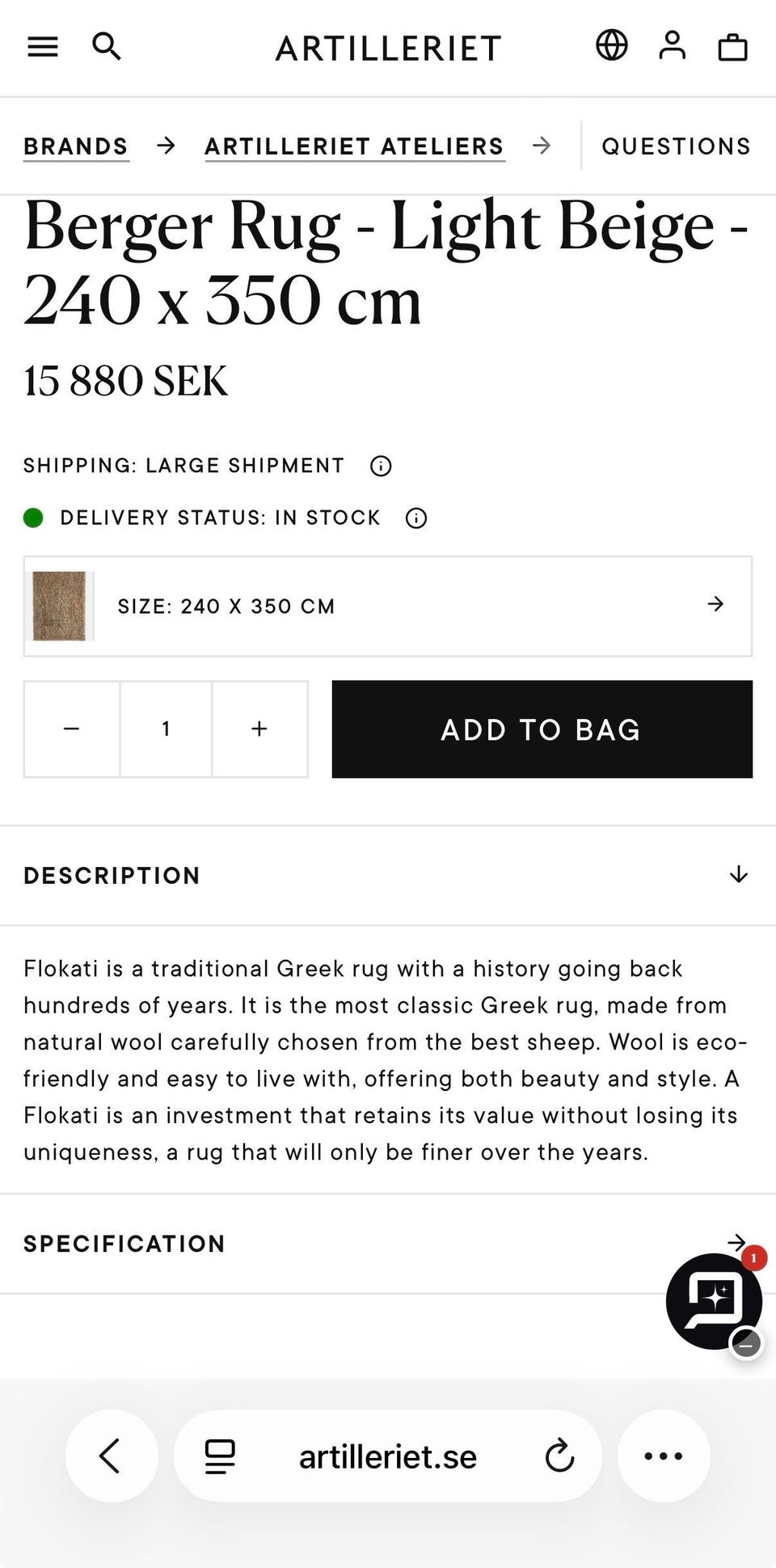Open the hamburger navigation menu
776x1568 pixels.
point(43,47)
